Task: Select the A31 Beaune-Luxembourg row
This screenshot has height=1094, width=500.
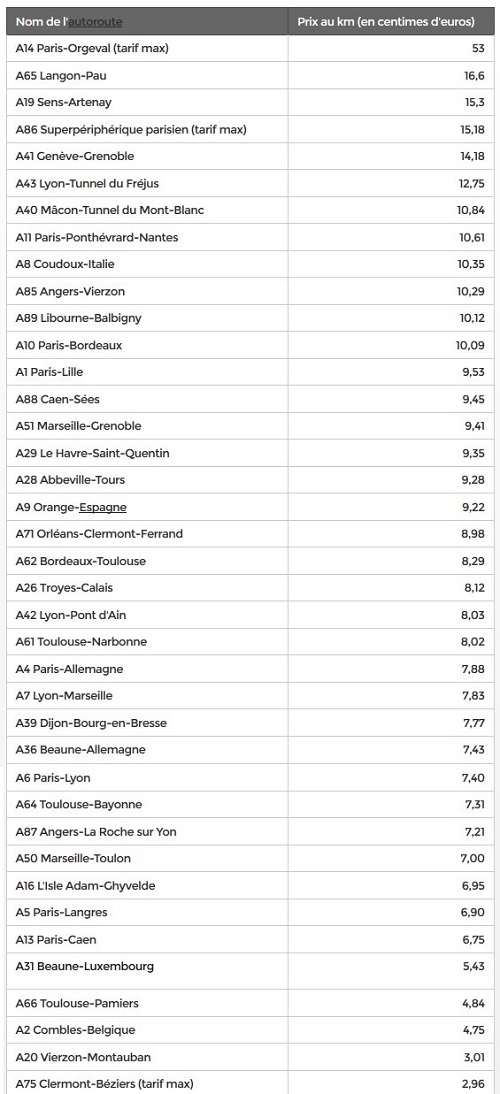Action: click(250, 971)
